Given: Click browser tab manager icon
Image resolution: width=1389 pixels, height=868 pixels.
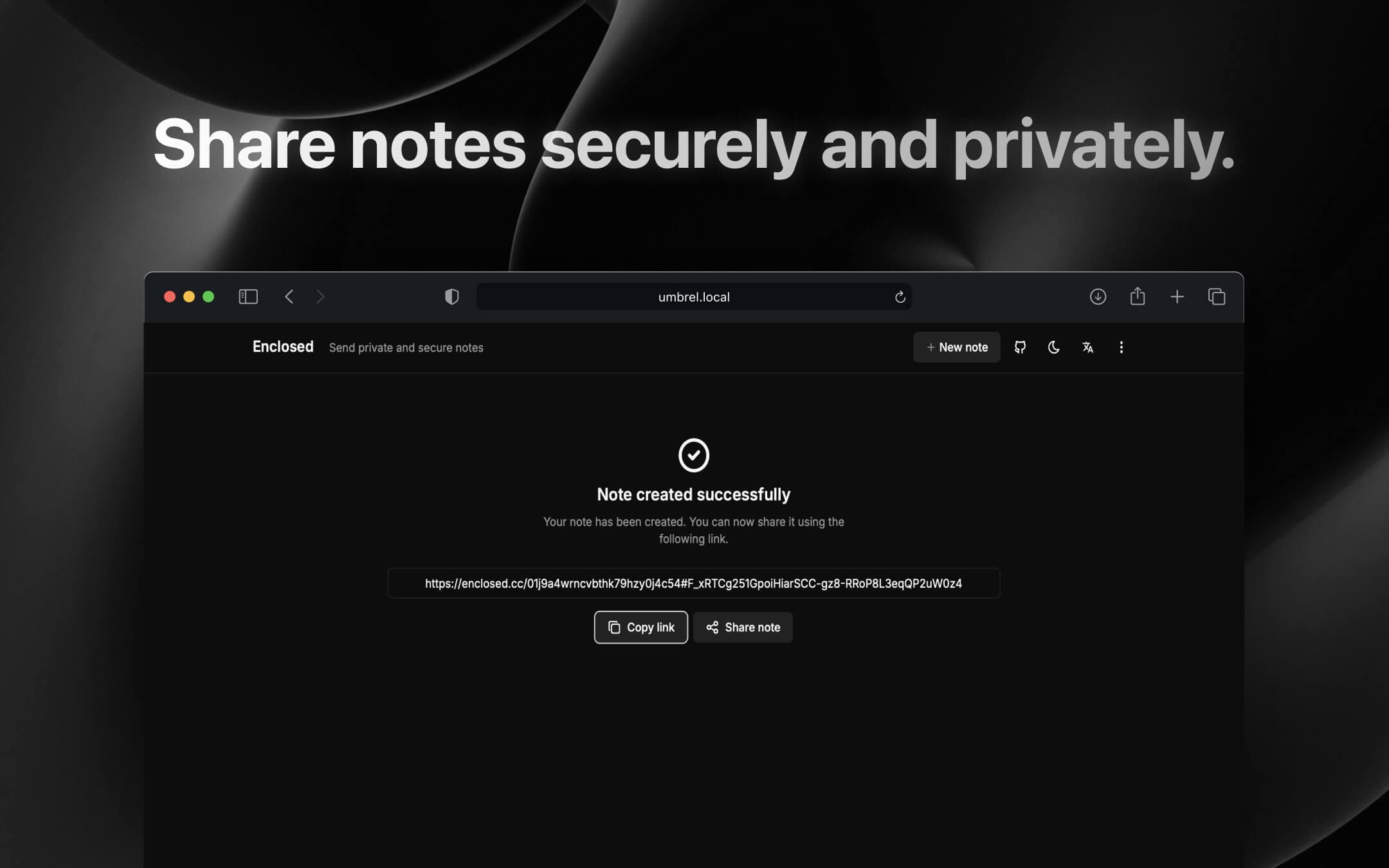Looking at the screenshot, I should pos(1217,296).
